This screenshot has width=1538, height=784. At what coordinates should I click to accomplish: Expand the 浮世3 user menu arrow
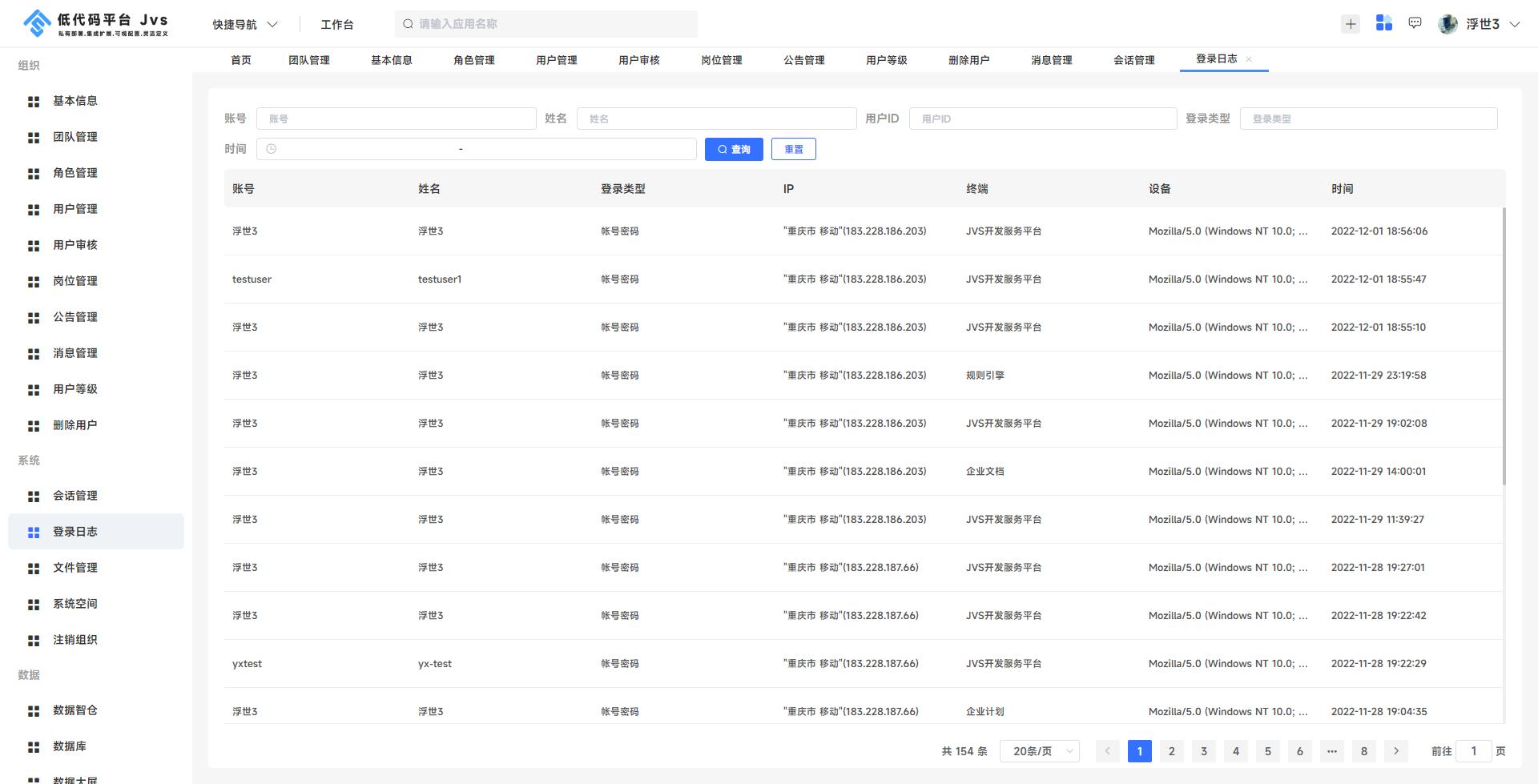point(1515,24)
